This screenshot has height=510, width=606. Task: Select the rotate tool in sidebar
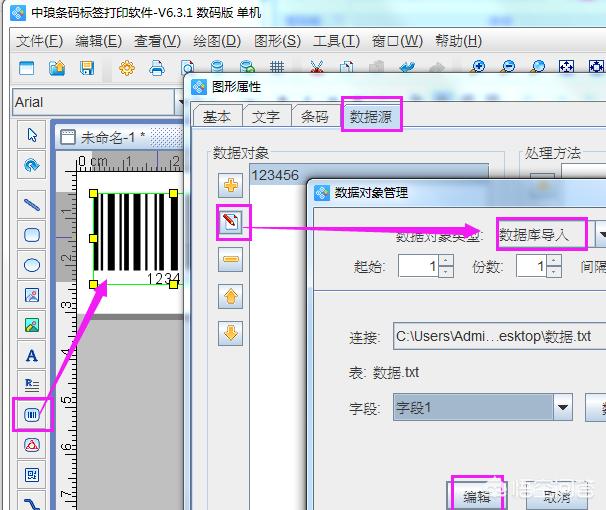[32, 165]
